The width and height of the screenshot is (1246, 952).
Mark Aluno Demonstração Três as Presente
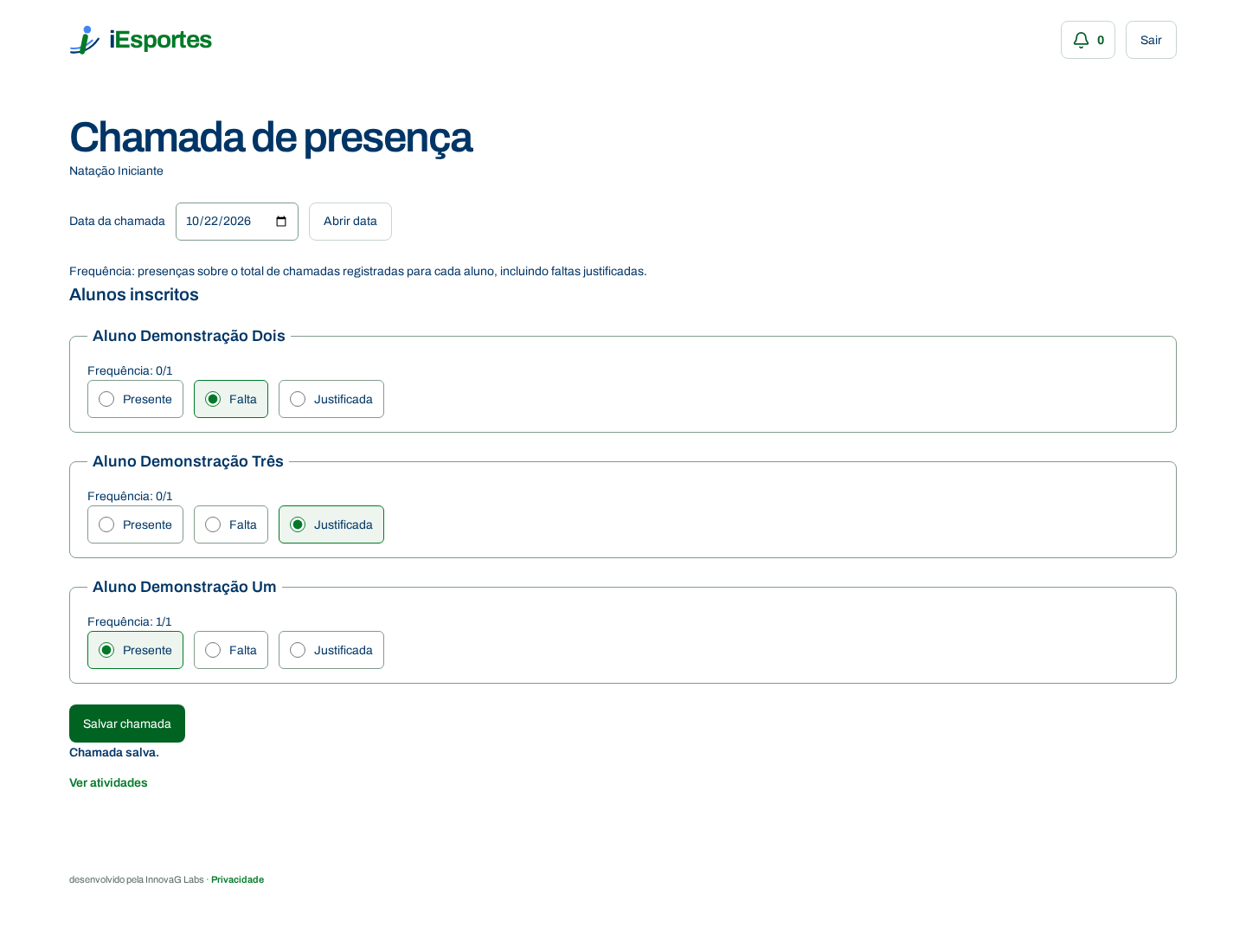[135, 524]
